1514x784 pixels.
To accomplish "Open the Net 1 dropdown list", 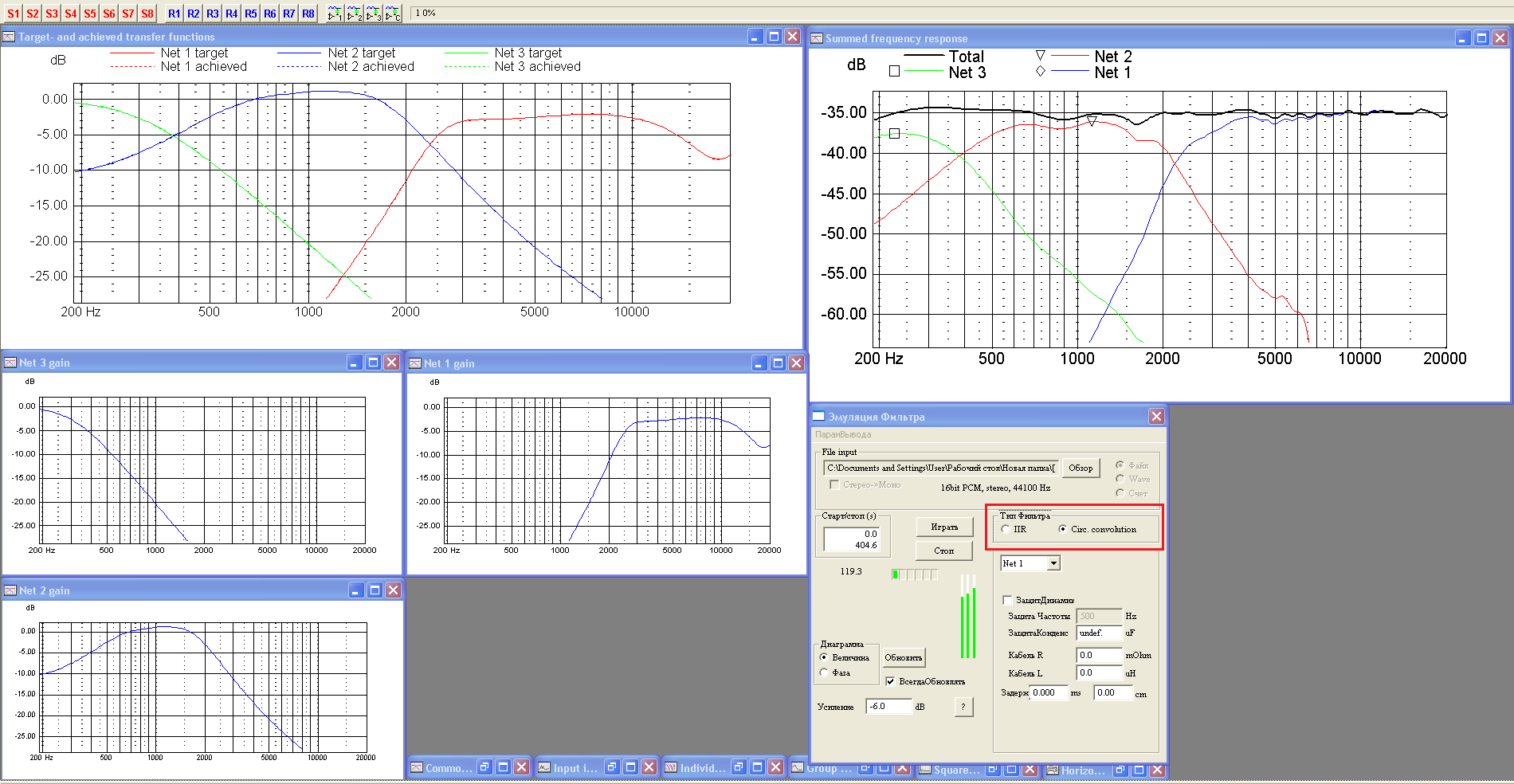I will point(1053,563).
